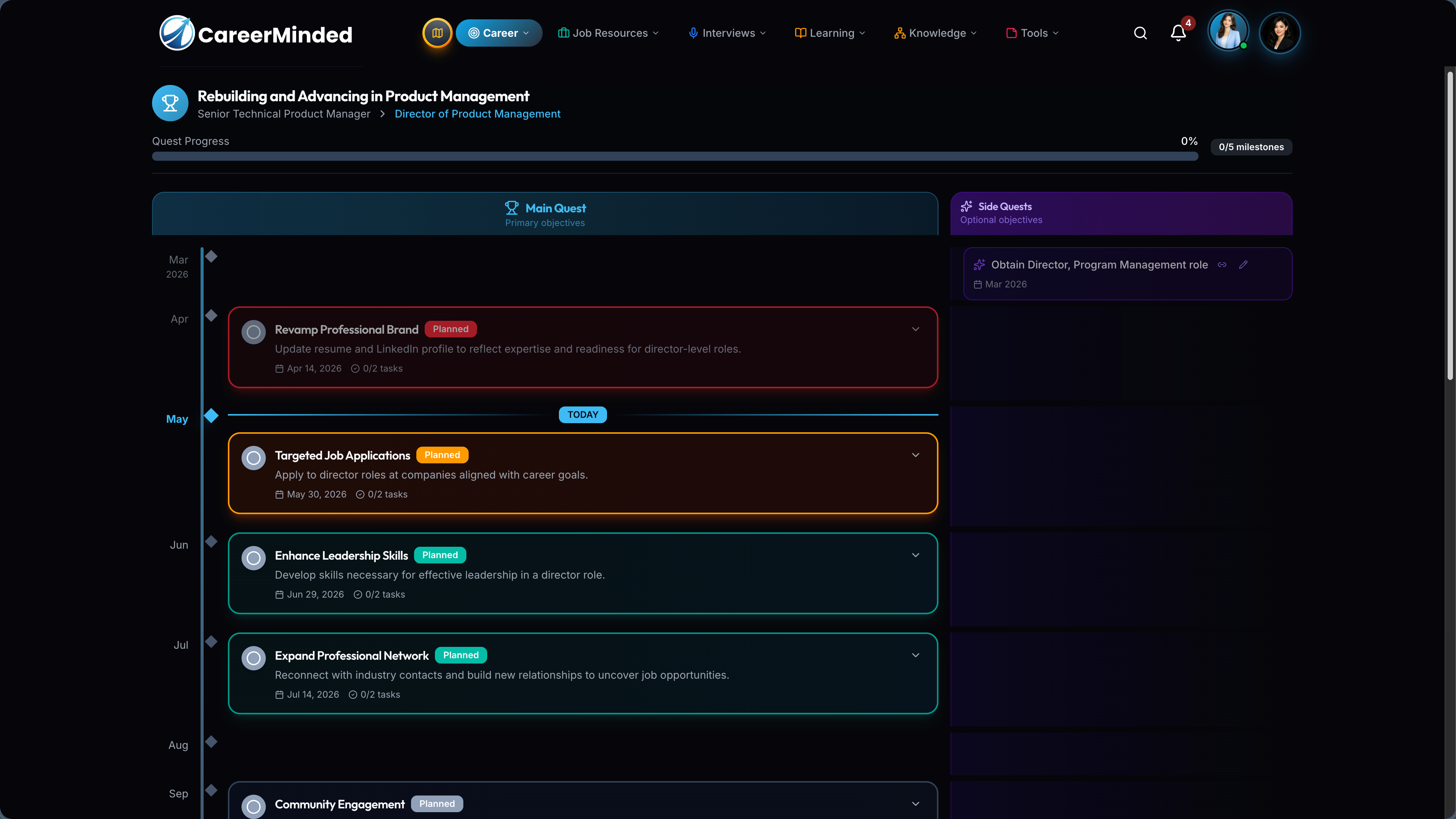
Task: Click the Career target icon in nav
Action: tap(474, 33)
